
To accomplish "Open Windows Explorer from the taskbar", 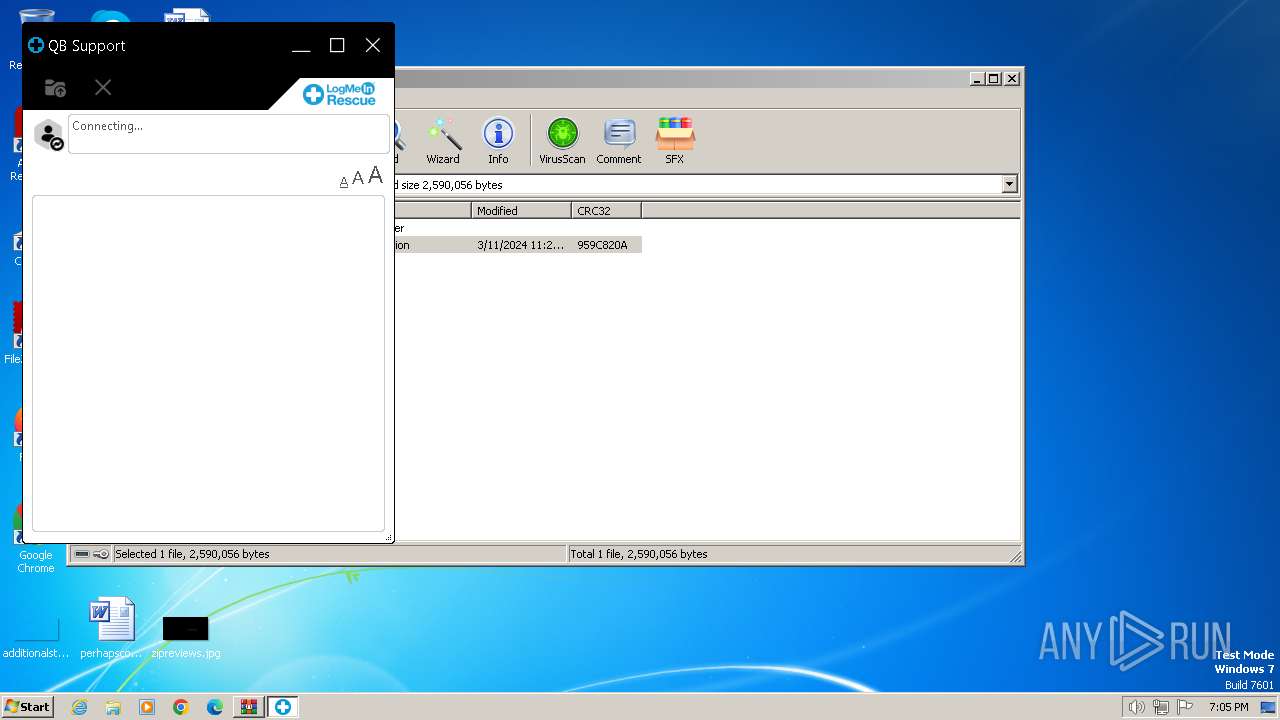I will coord(113,707).
